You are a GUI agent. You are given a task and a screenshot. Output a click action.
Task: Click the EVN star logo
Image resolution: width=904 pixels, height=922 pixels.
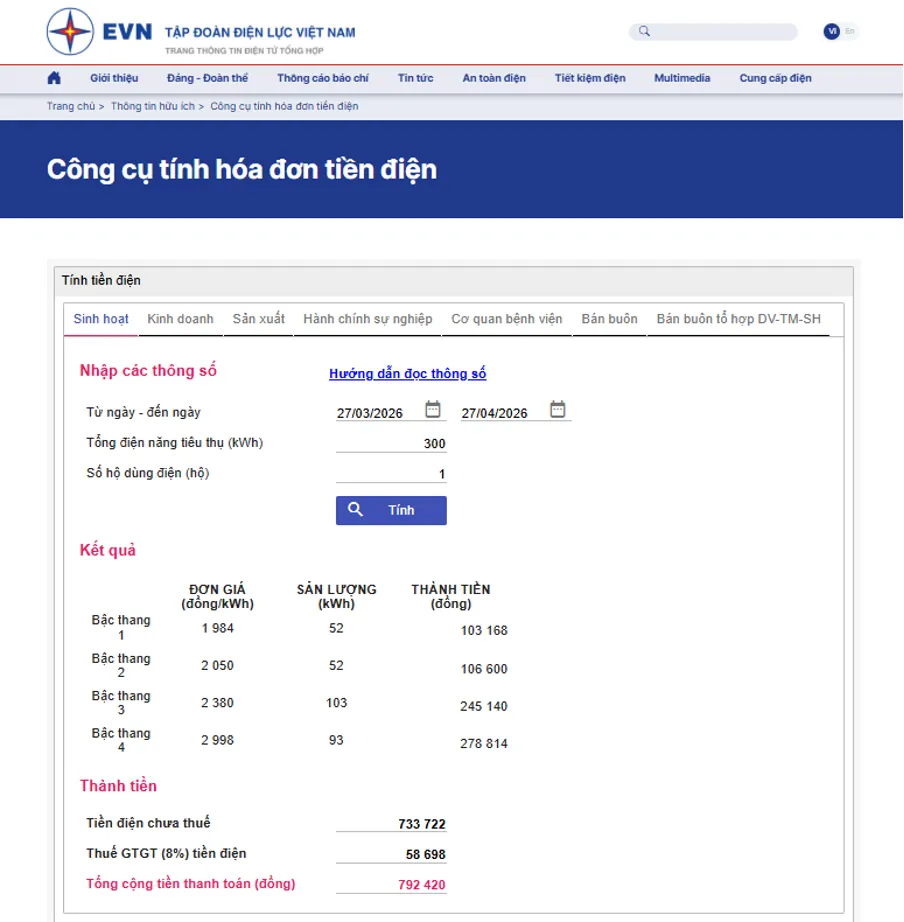coord(69,31)
